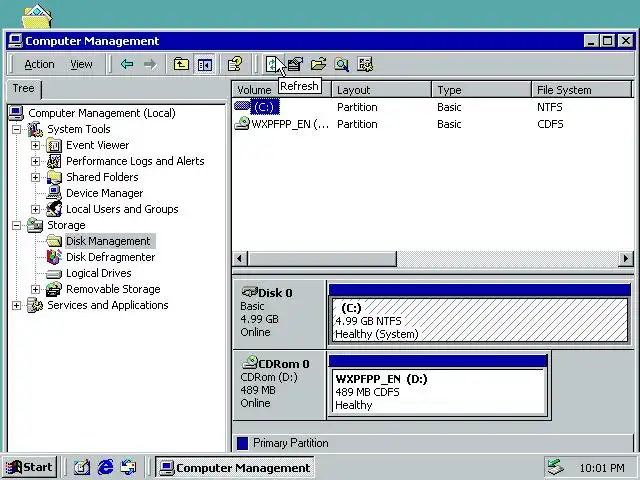Click the Disk Defragmenter icon
Screen dimensions: 640x480
coord(54,257)
